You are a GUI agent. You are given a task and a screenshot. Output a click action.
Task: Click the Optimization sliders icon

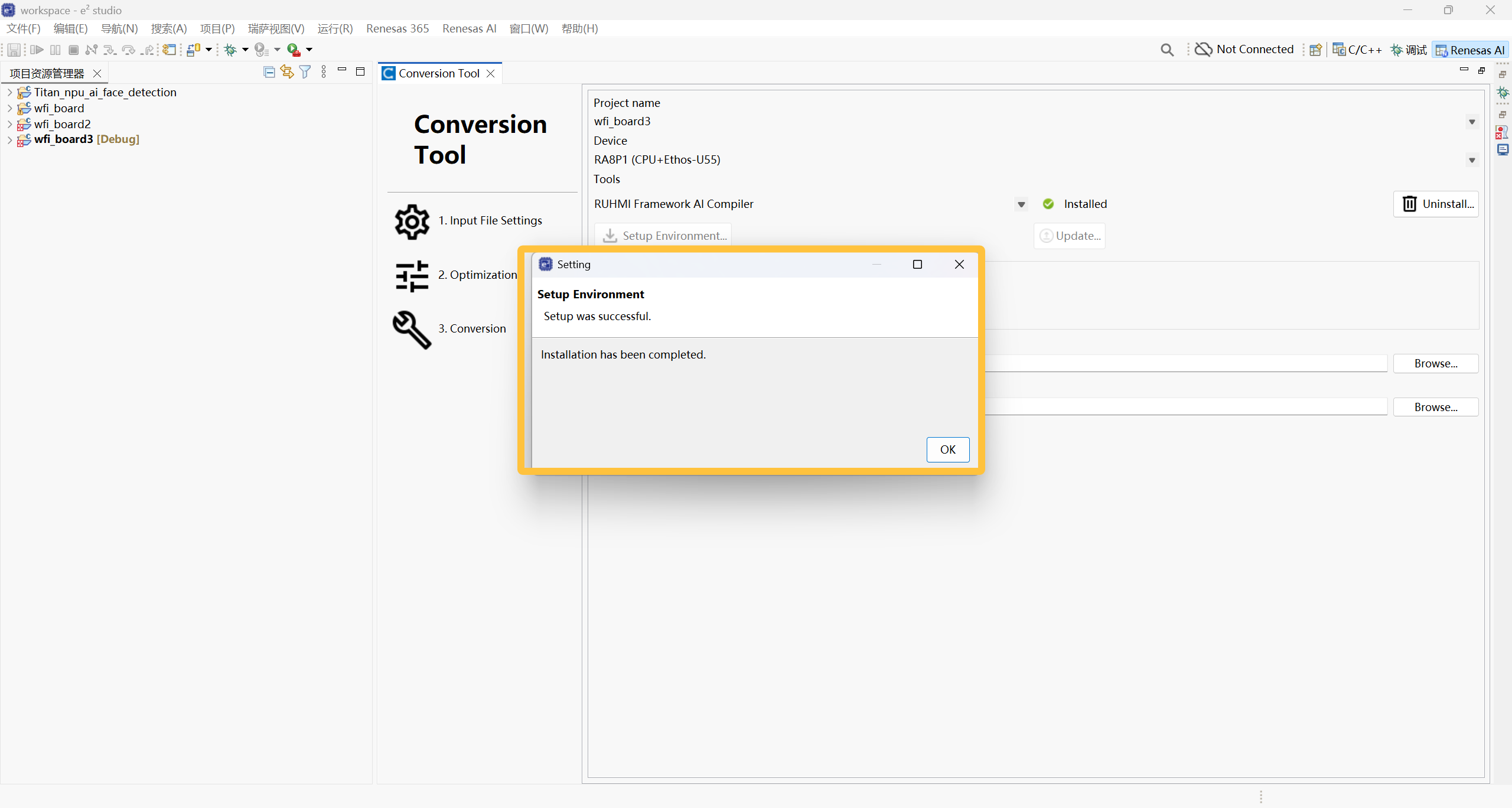[x=412, y=276]
